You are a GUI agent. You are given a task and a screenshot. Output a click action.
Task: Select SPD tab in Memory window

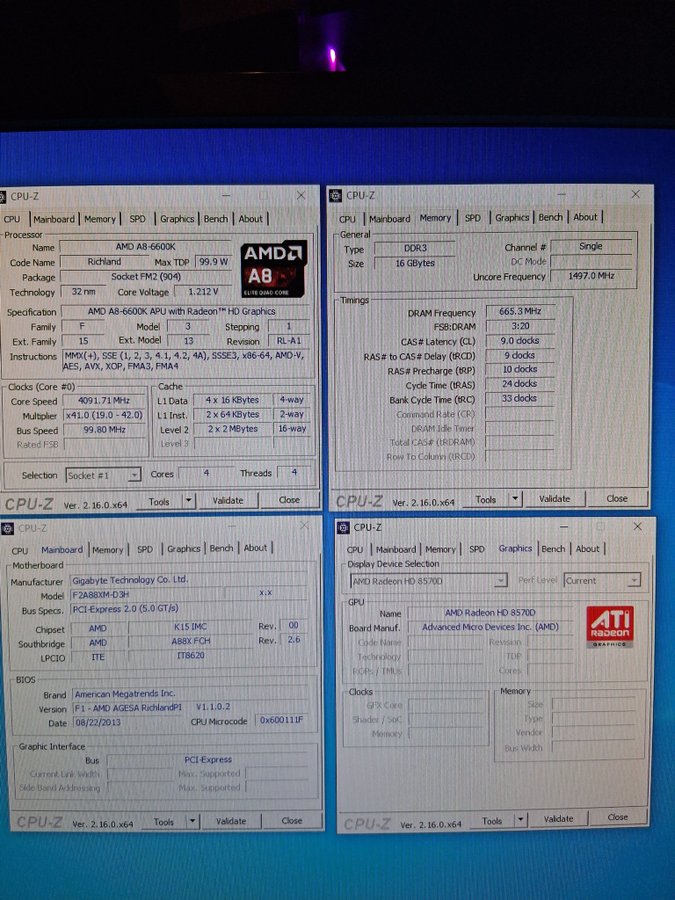(x=472, y=218)
